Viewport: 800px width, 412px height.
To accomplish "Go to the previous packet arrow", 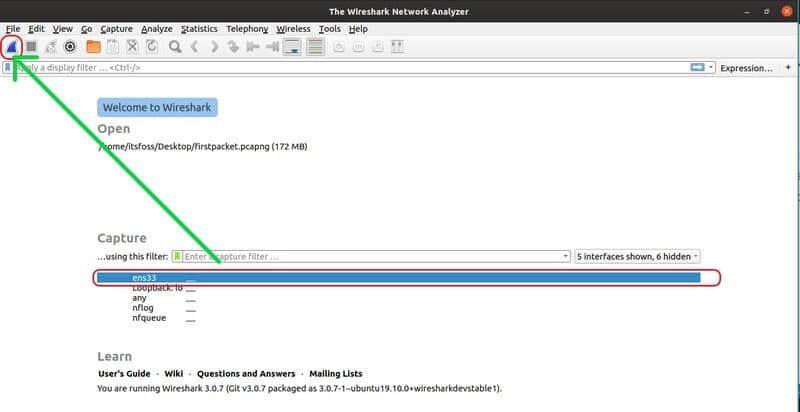I will (196, 46).
